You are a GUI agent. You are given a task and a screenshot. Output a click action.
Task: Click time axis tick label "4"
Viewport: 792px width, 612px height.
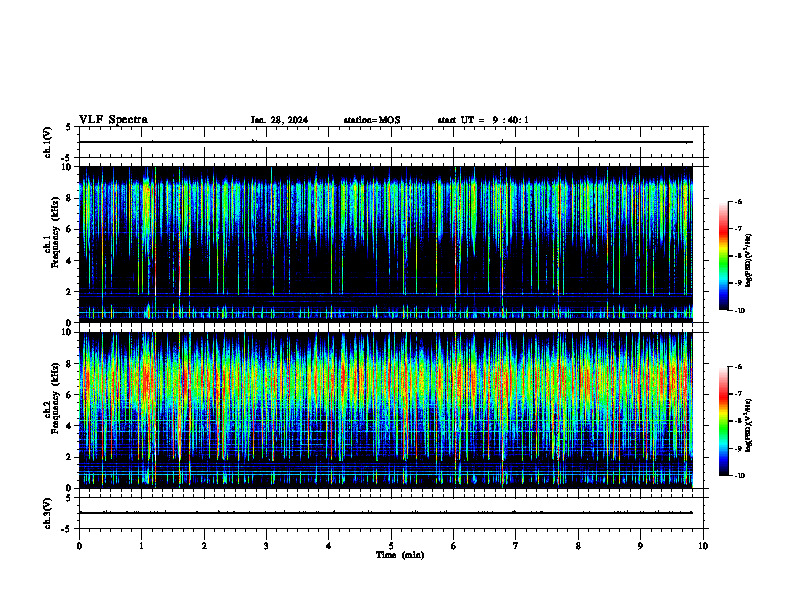(x=329, y=546)
